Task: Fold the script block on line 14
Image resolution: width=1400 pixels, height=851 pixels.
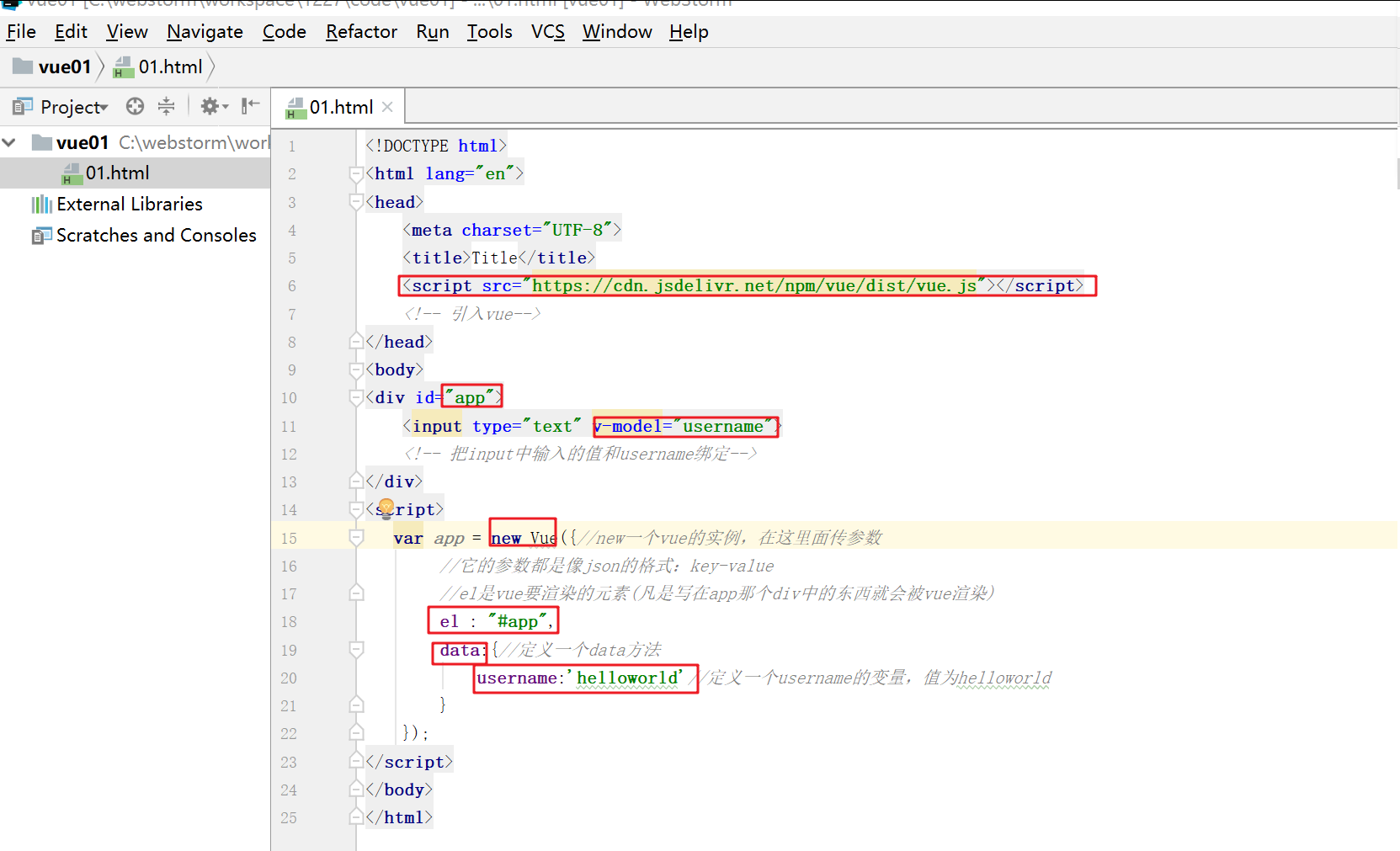Action: 356,509
